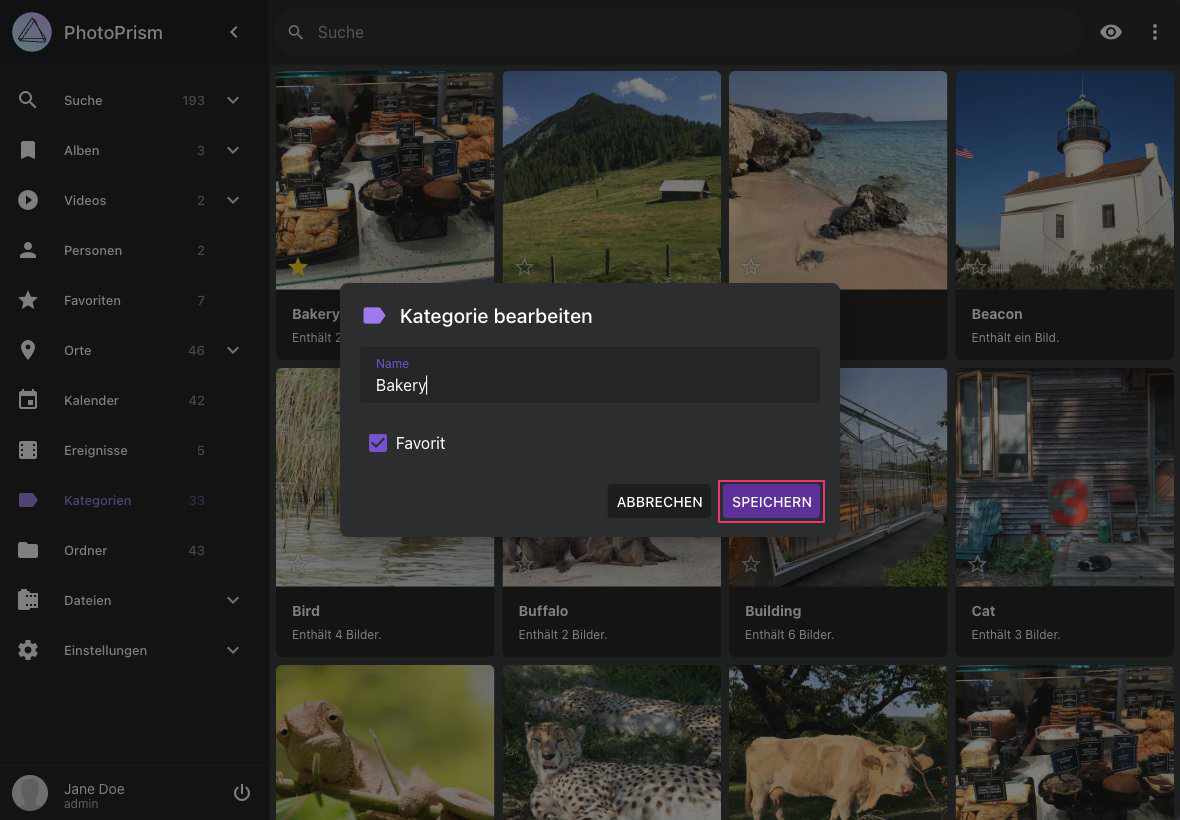The image size is (1180, 820).
Task: Open Favoriten in the sidebar
Action: coord(92,300)
